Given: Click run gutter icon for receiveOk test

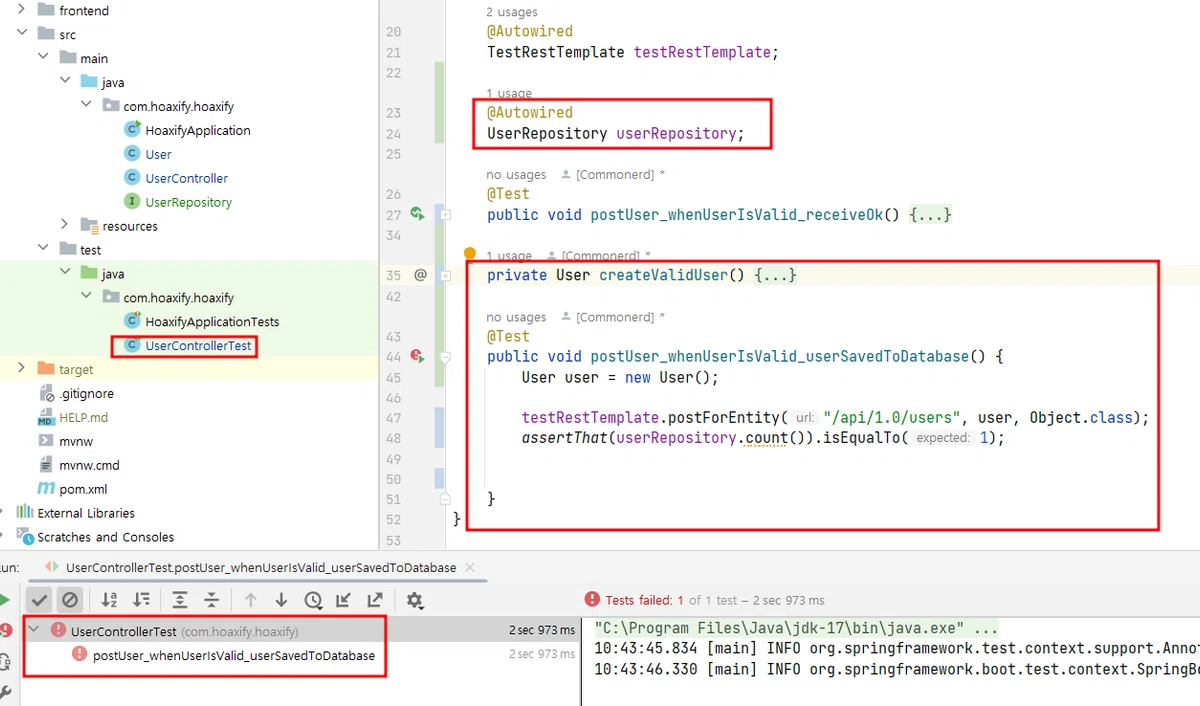Looking at the screenshot, I should click(419, 214).
